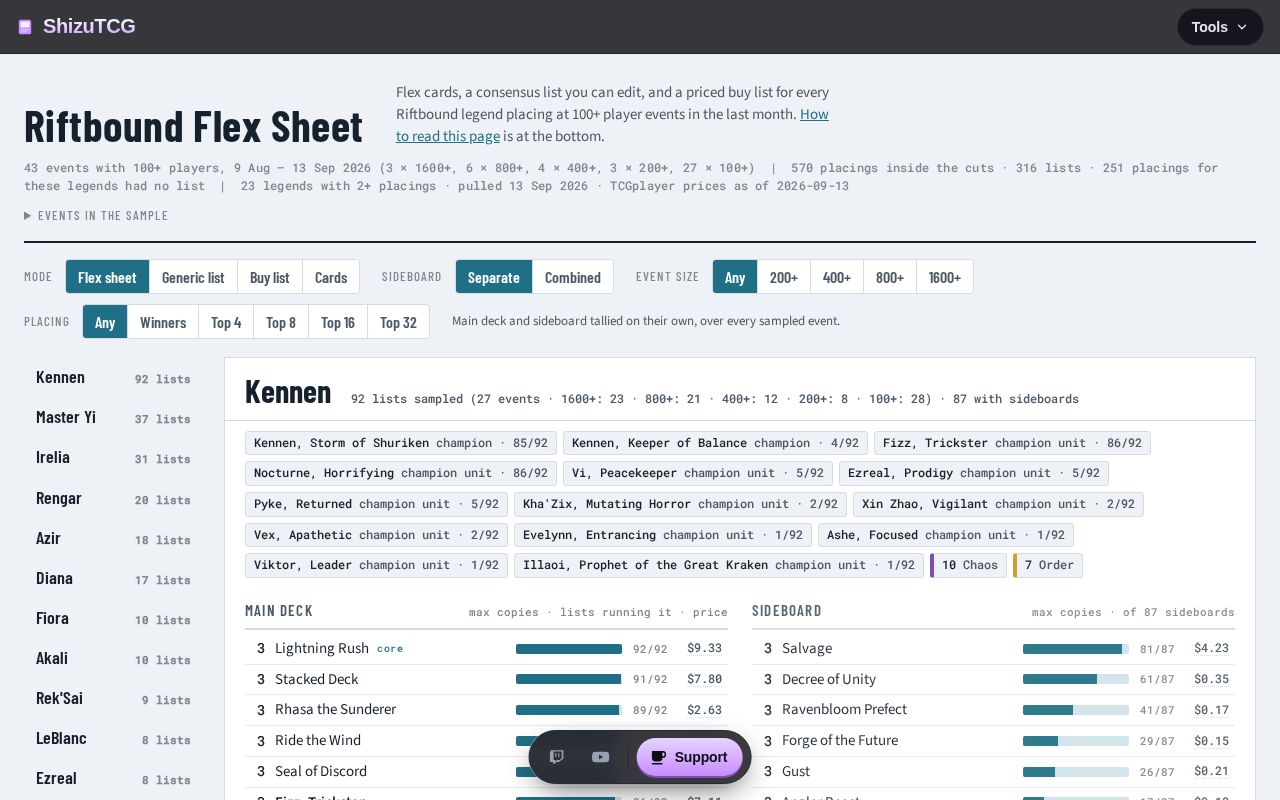Switch mode to Cards
The width and height of the screenshot is (1280, 800).
pyautogui.click(x=331, y=277)
